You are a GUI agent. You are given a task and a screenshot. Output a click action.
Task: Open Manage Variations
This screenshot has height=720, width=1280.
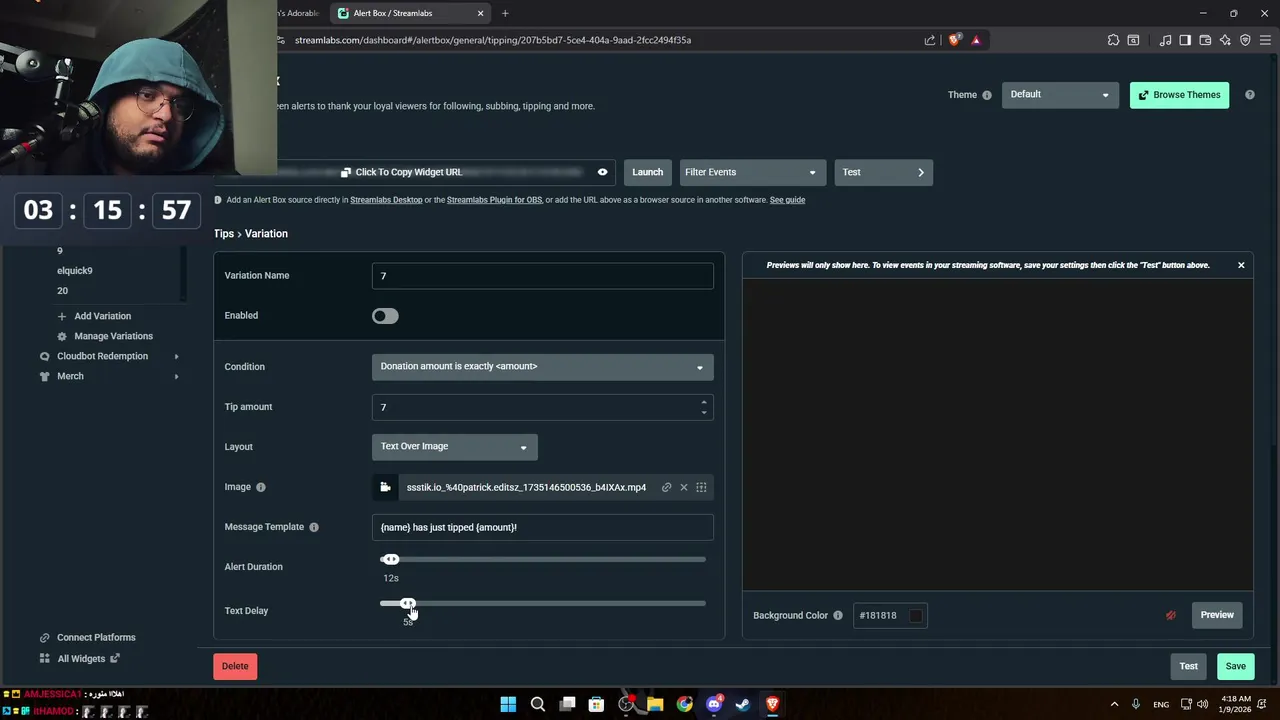click(x=113, y=336)
